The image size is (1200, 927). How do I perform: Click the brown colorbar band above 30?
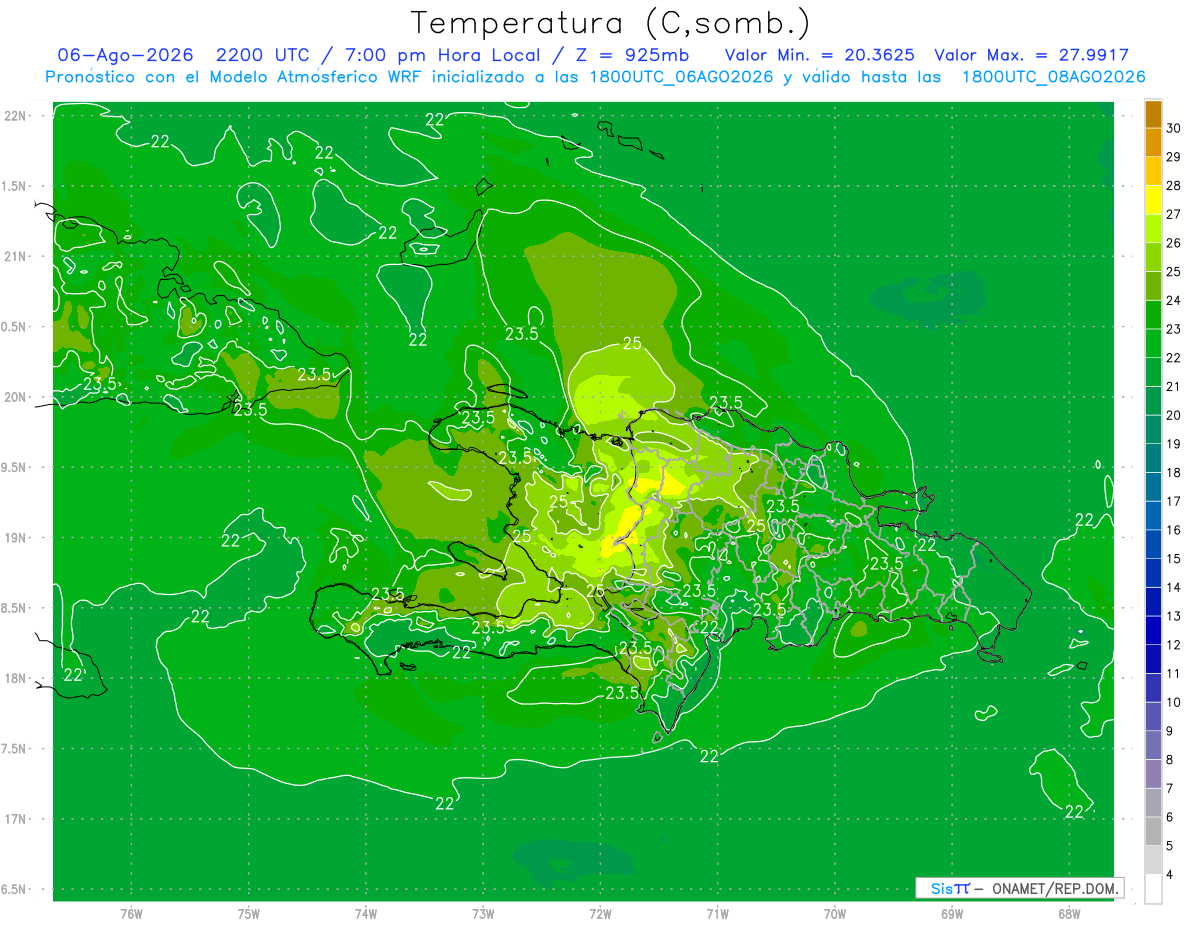pyautogui.click(x=1153, y=114)
